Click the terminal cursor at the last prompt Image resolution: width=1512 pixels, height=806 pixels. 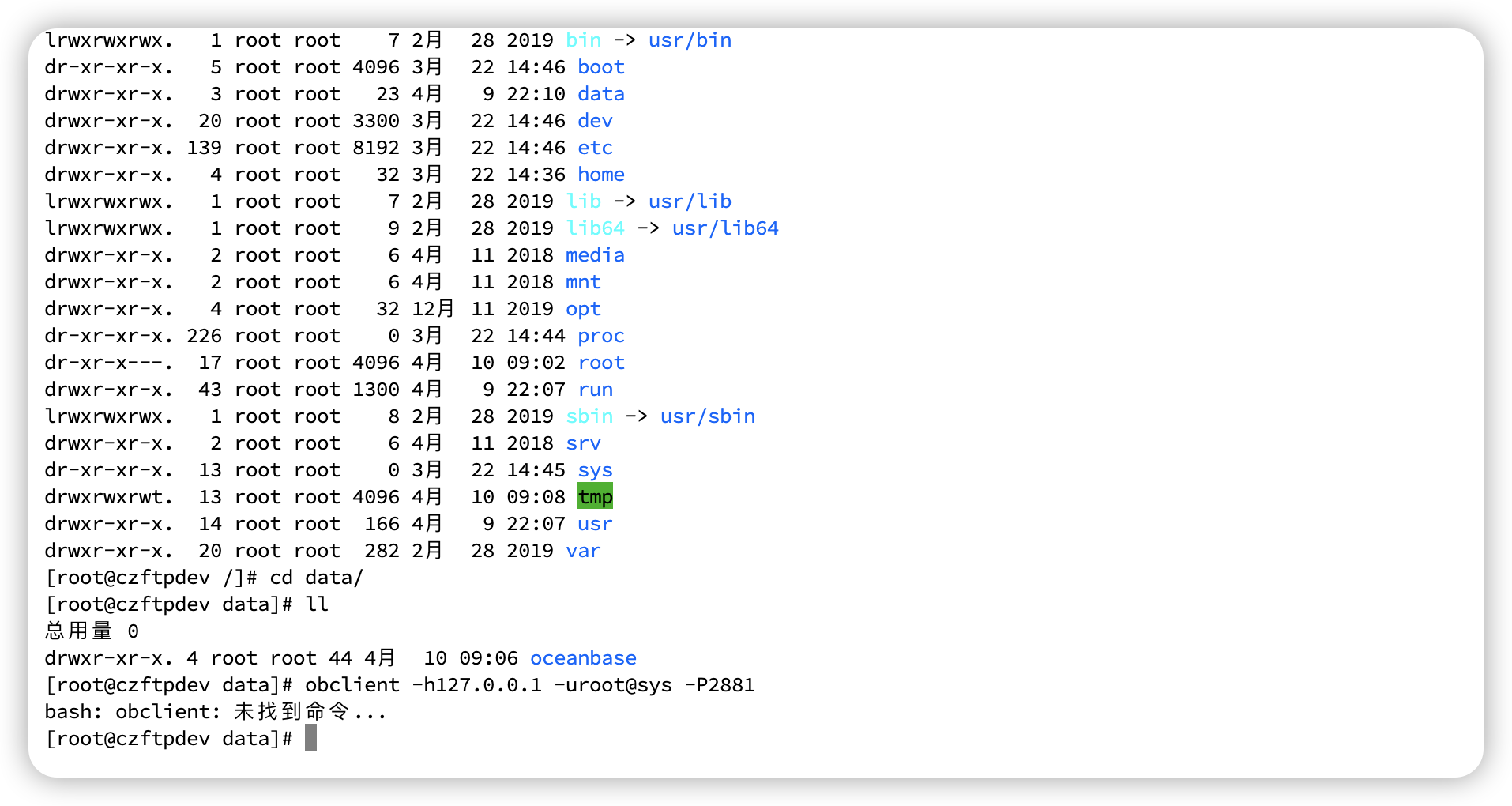point(310,738)
